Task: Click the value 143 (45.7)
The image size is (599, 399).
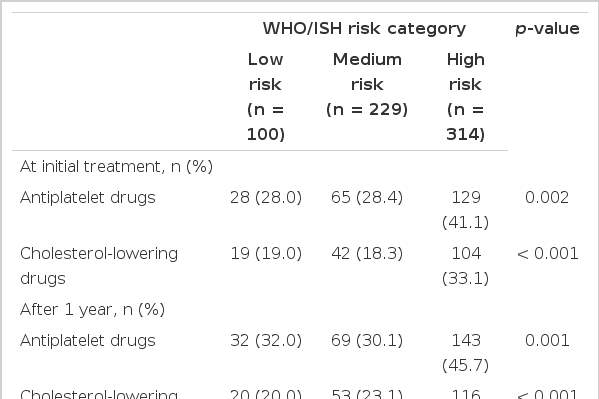Action: [465, 353]
